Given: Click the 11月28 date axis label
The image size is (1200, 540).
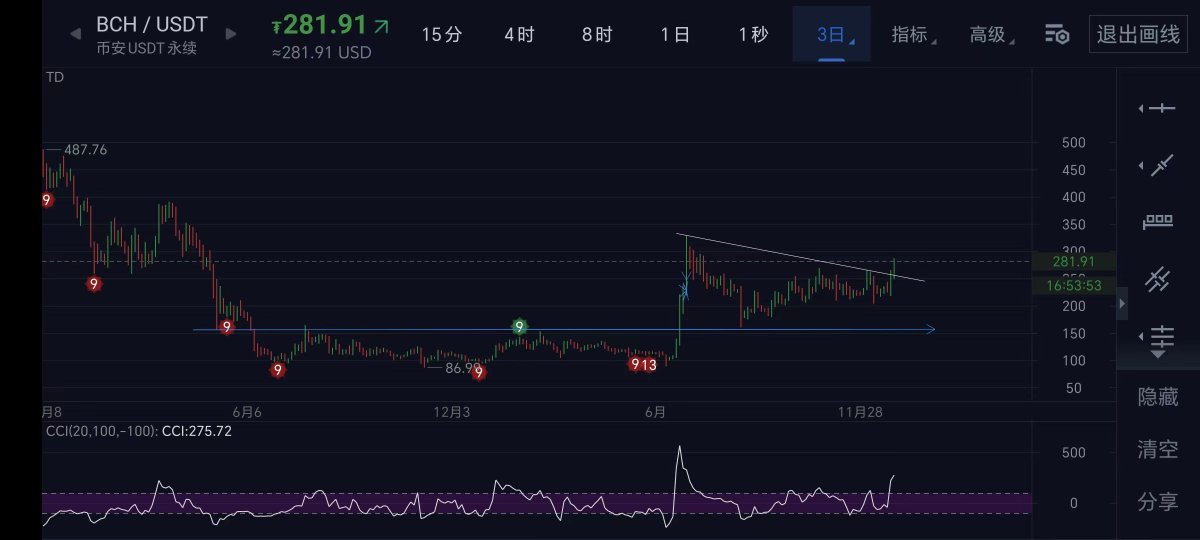Looking at the screenshot, I should [x=860, y=411].
